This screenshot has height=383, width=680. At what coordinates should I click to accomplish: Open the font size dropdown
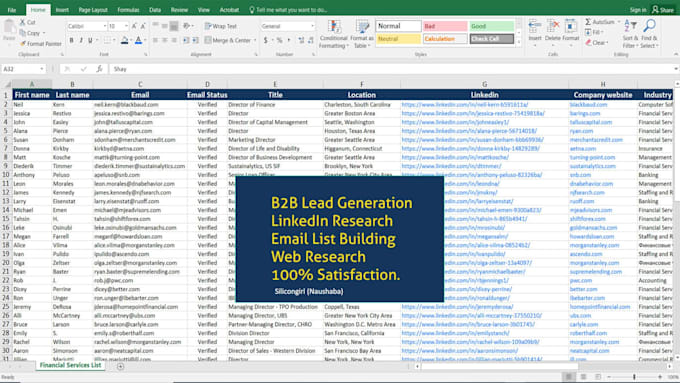pyautogui.click(x=126, y=26)
